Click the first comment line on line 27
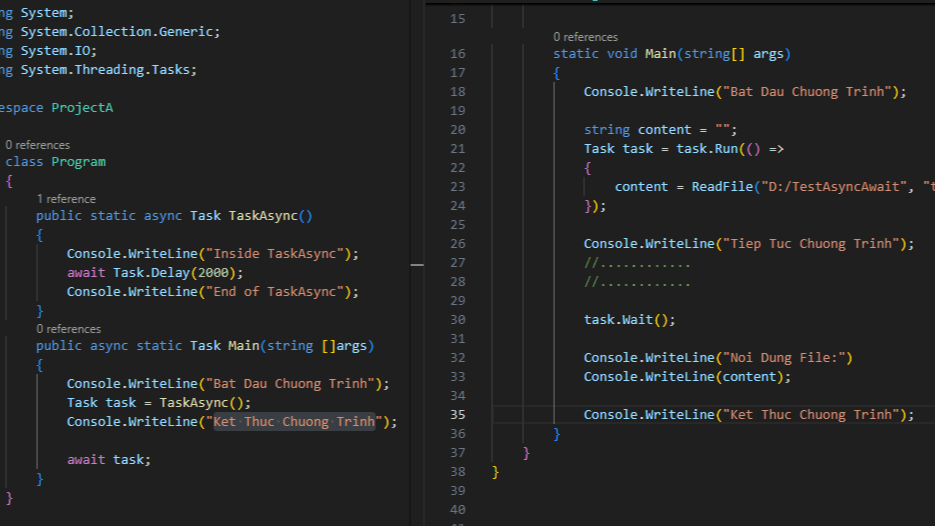The width and height of the screenshot is (935, 526). [x=637, y=263]
